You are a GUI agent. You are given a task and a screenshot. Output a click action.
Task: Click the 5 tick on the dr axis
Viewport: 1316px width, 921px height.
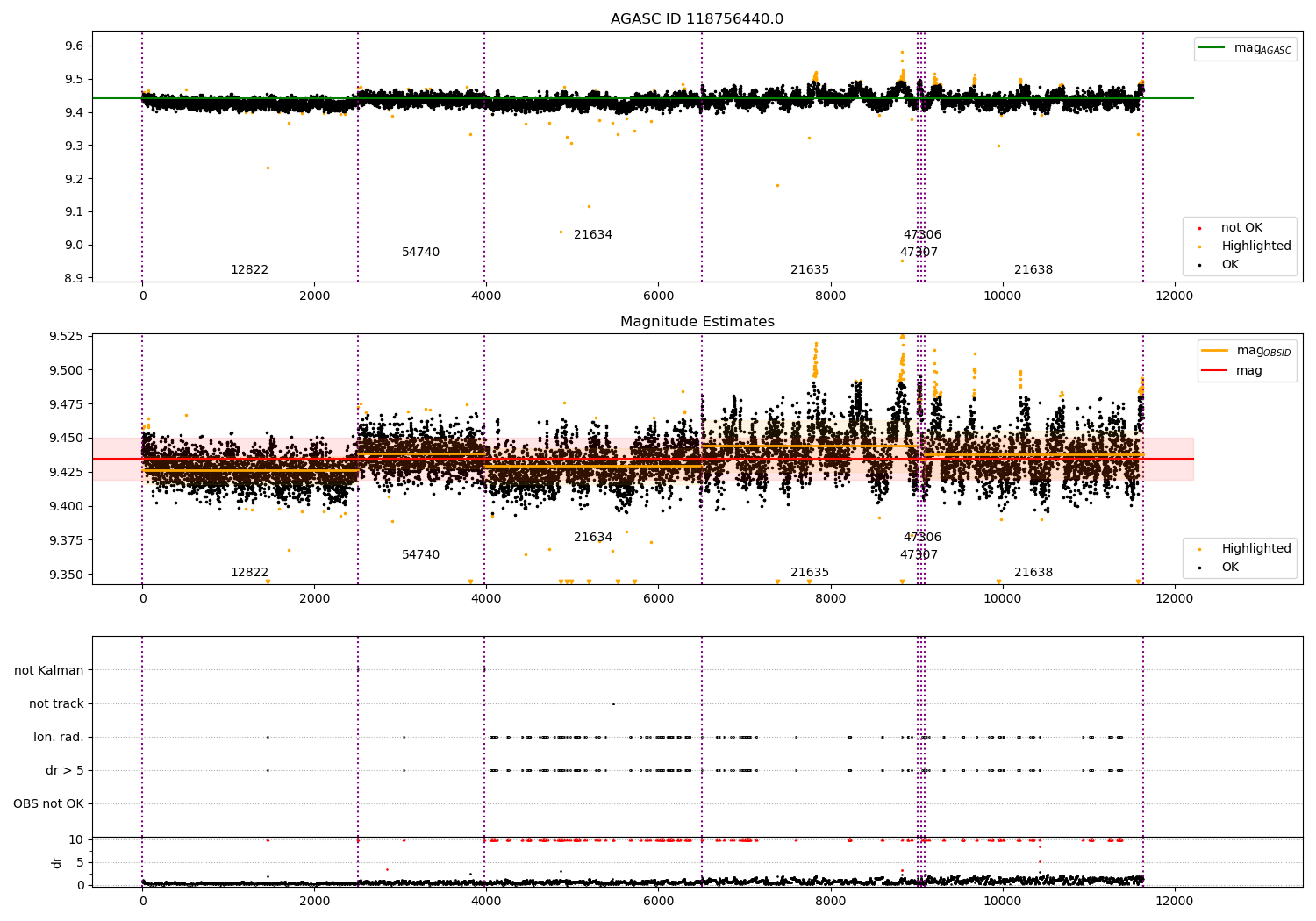[x=80, y=863]
